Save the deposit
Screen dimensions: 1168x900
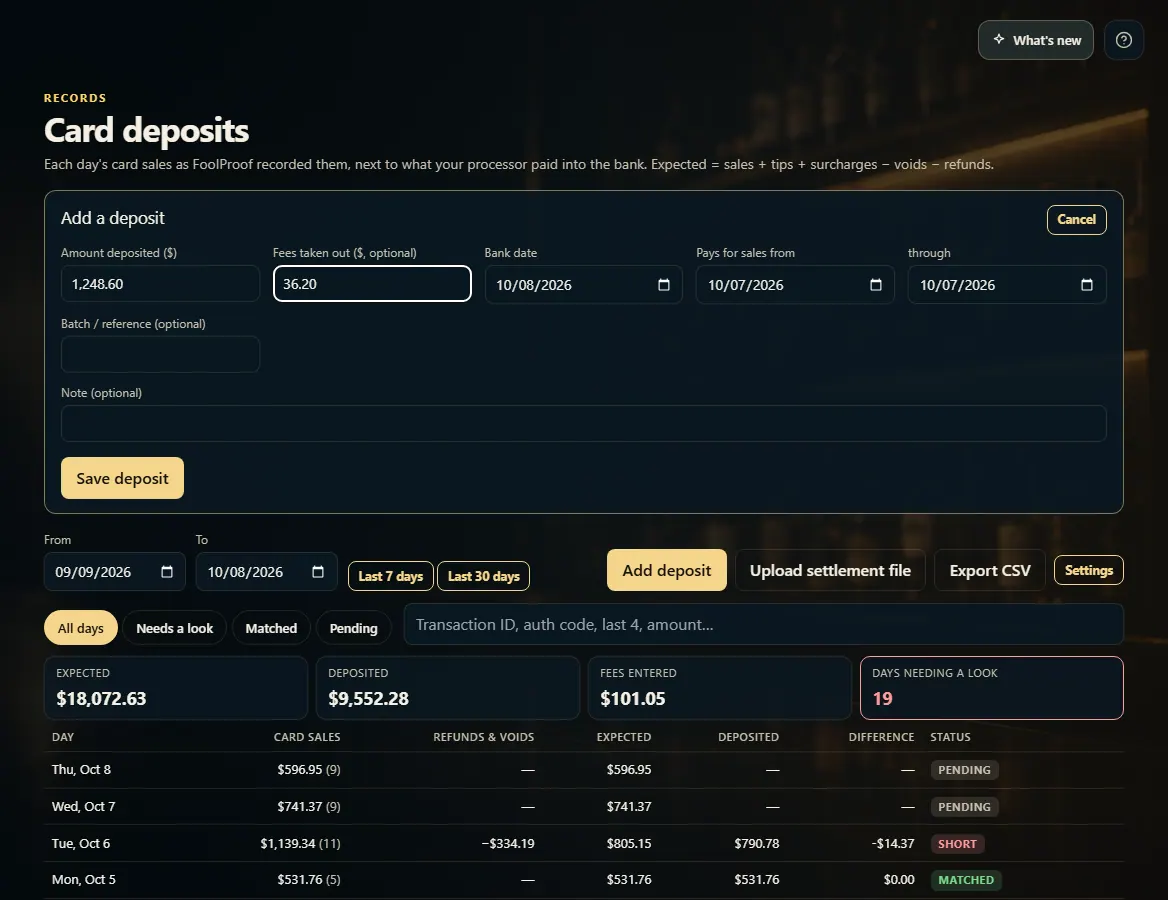tap(122, 478)
